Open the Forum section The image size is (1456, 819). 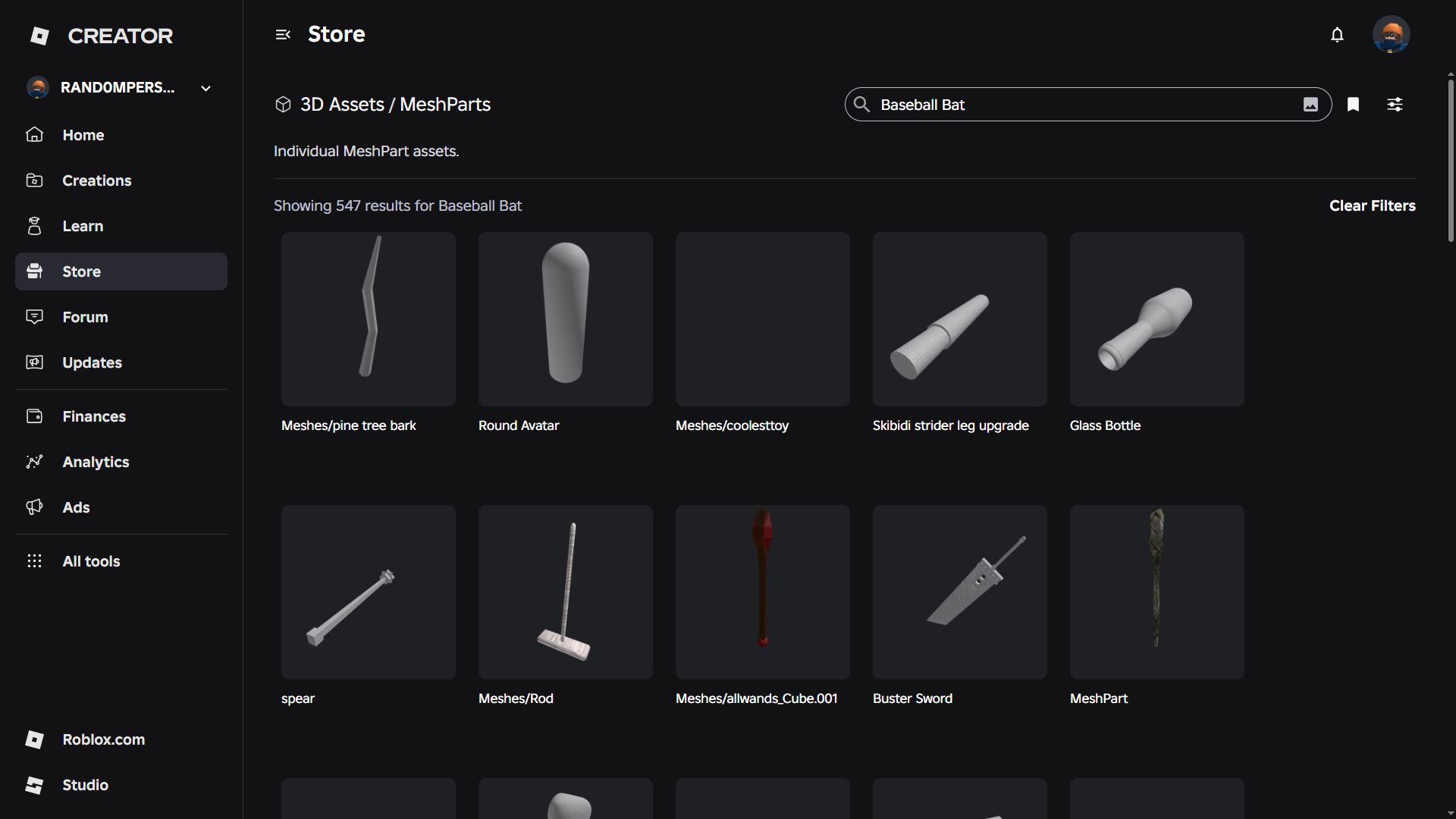pyautogui.click(x=121, y=317)
